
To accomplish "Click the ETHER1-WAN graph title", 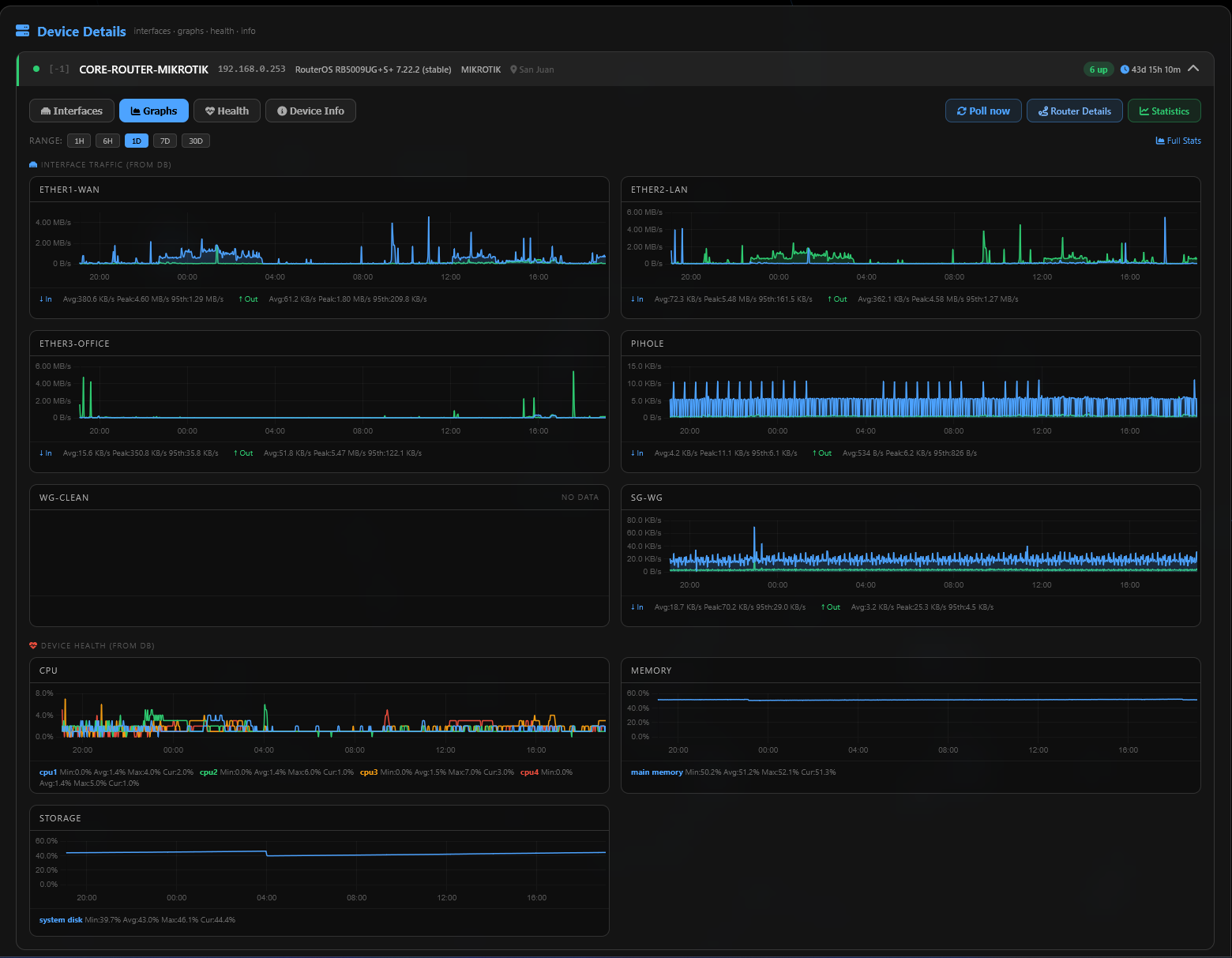I will (69, 190).
